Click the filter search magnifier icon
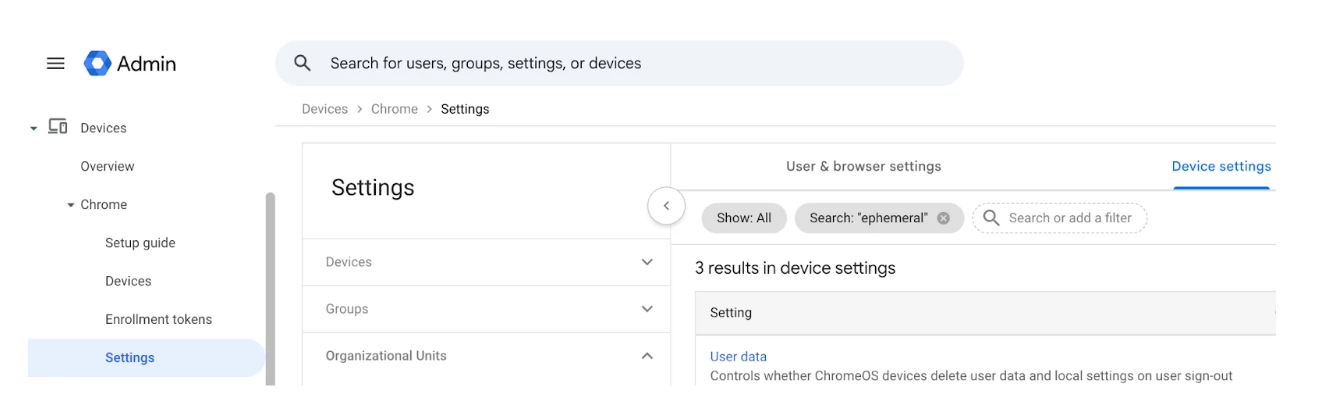The width and height of the screenshot is (1328, 414). 991,218
